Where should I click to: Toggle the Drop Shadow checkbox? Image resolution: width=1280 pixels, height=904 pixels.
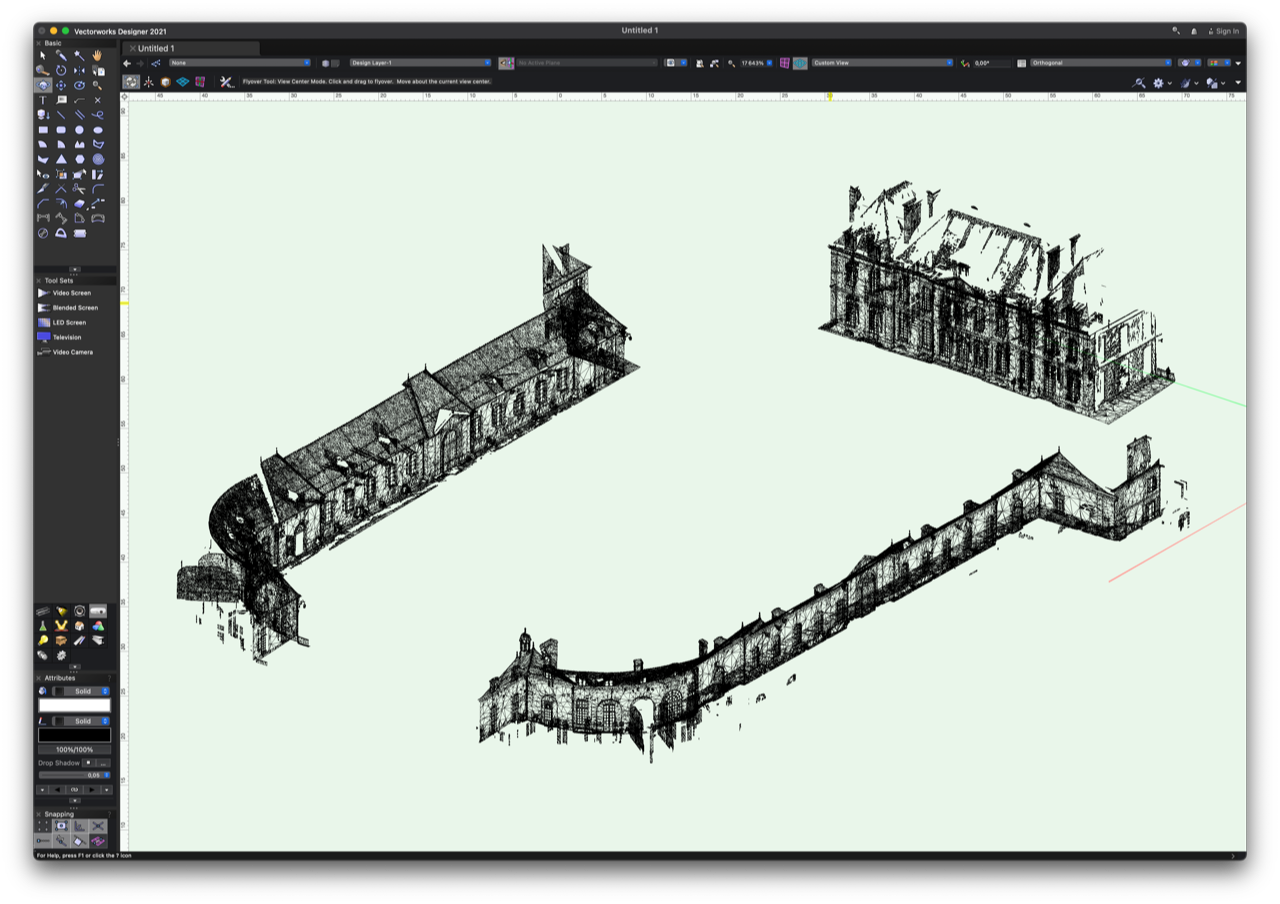coord(88,763)
